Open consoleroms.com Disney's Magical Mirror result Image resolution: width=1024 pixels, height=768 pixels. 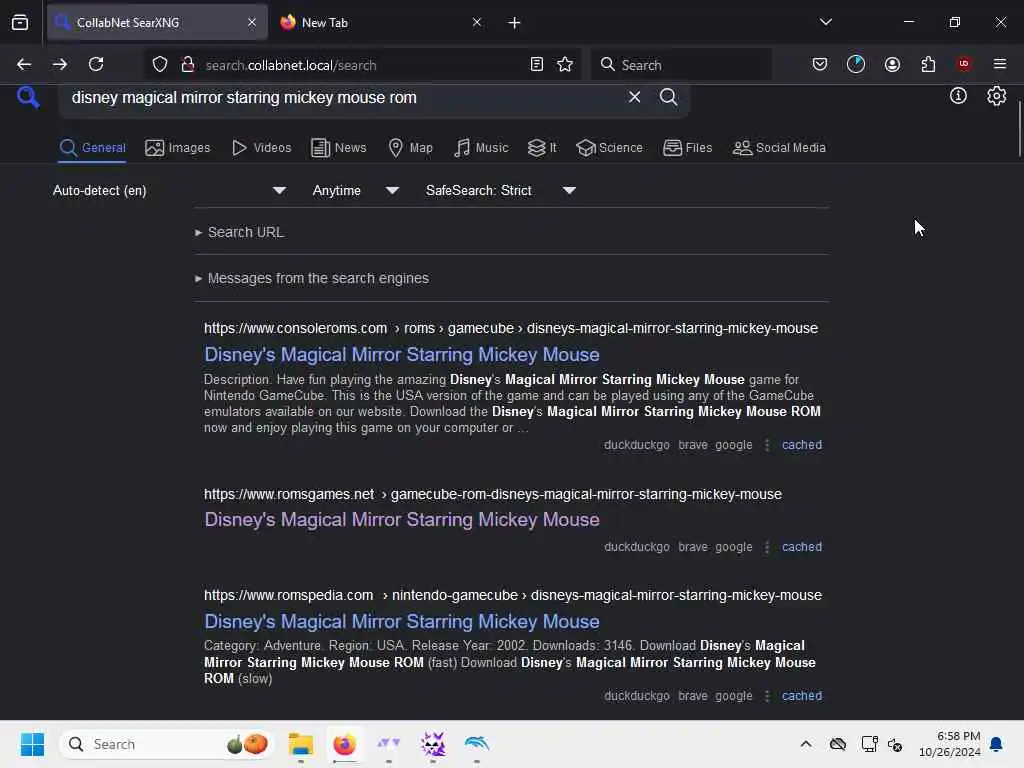tap(402, 355)
